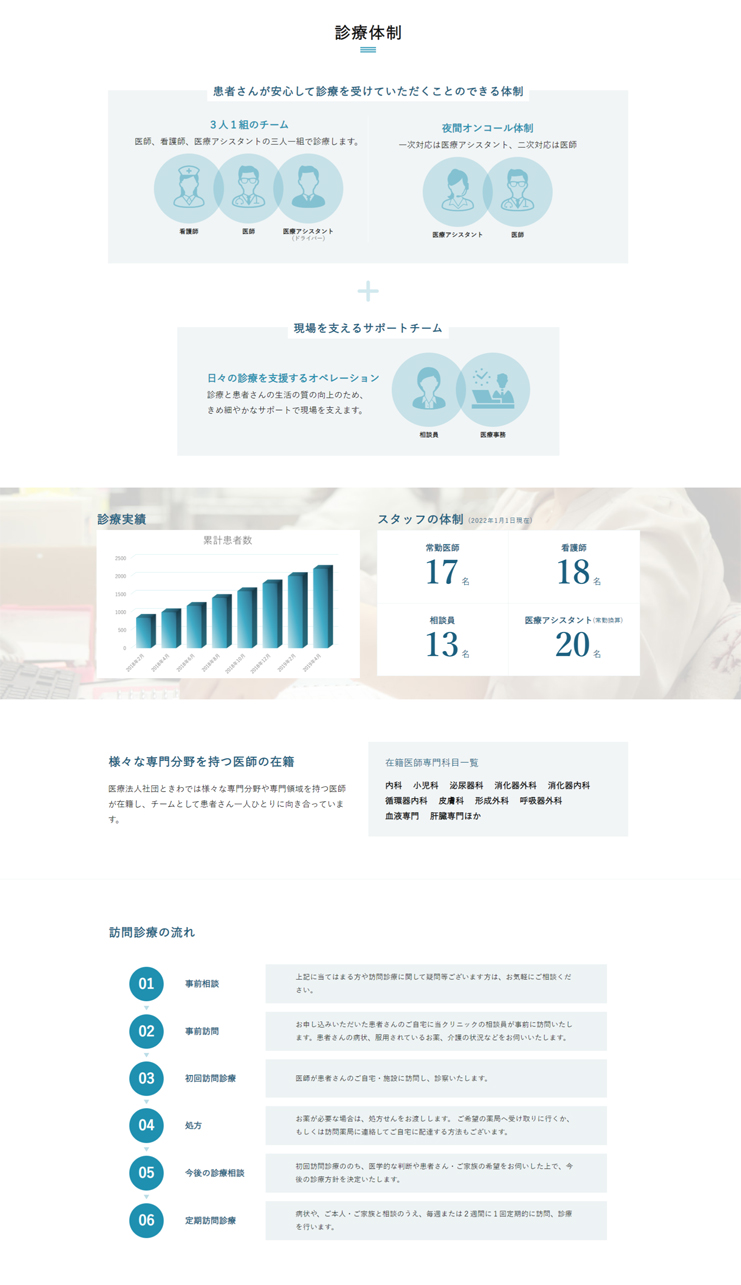Click the 常勤医師 17名 staff cell
Viewport: 741px width, 1285px height.
[442, 566]
